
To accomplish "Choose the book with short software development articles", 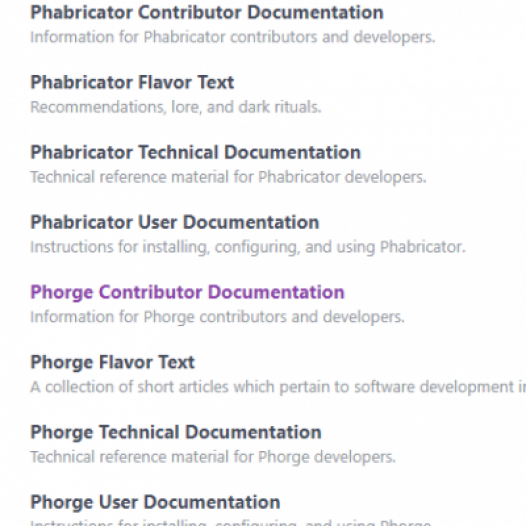I will click(112, 362).
